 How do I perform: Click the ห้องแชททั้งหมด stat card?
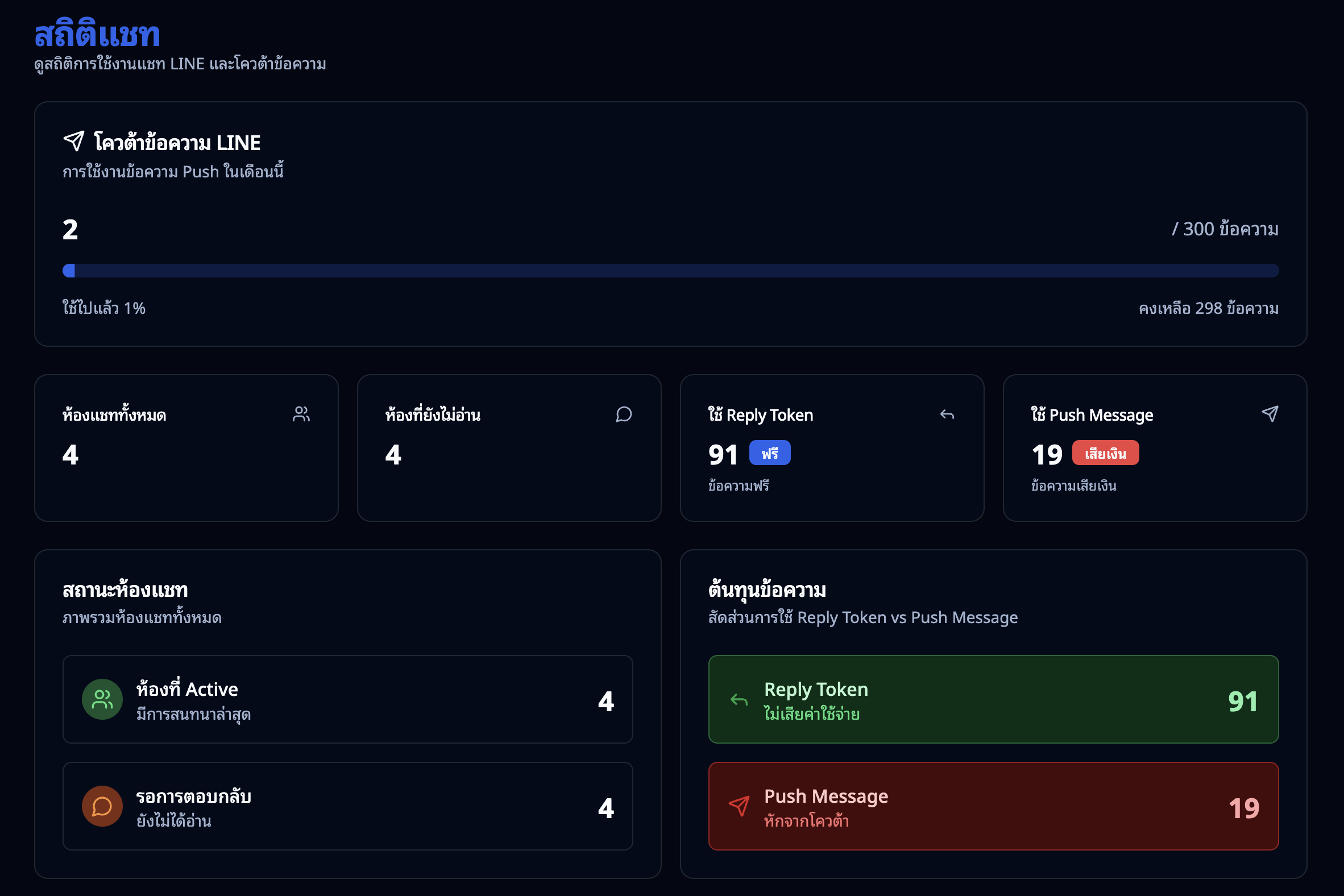point(186,448)
